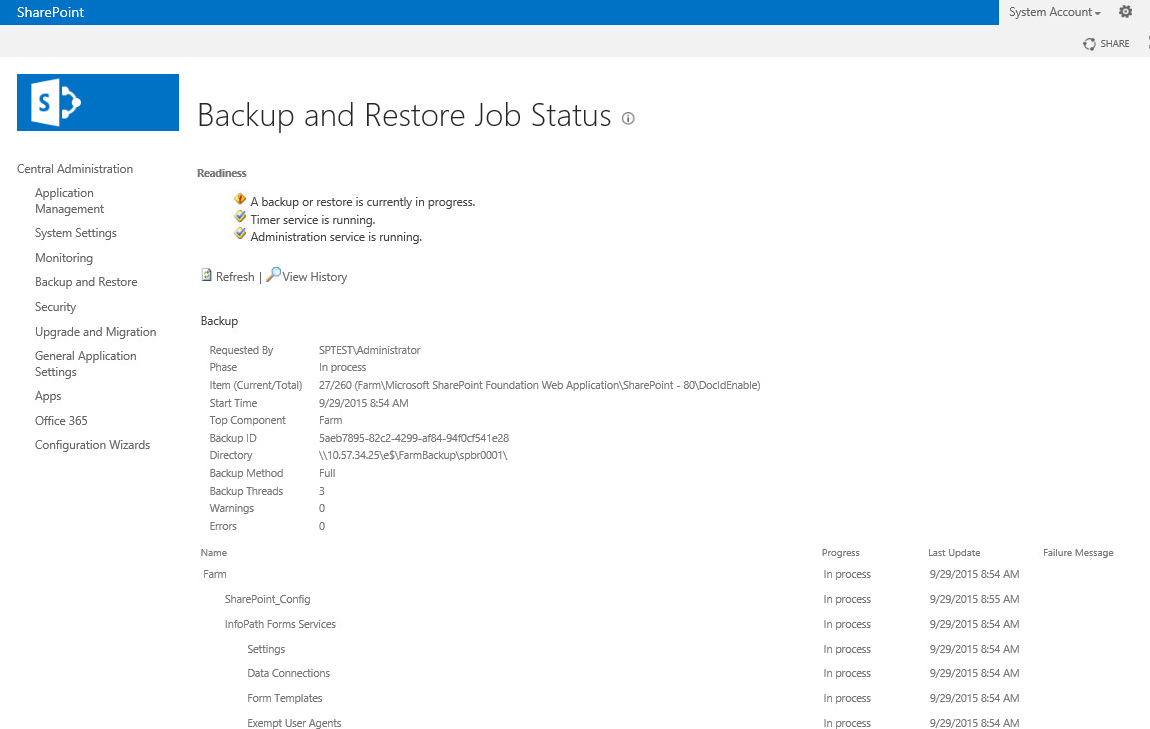Open System Settings
This screenshot has height=729, width=1150.
[x=76, y=233]
